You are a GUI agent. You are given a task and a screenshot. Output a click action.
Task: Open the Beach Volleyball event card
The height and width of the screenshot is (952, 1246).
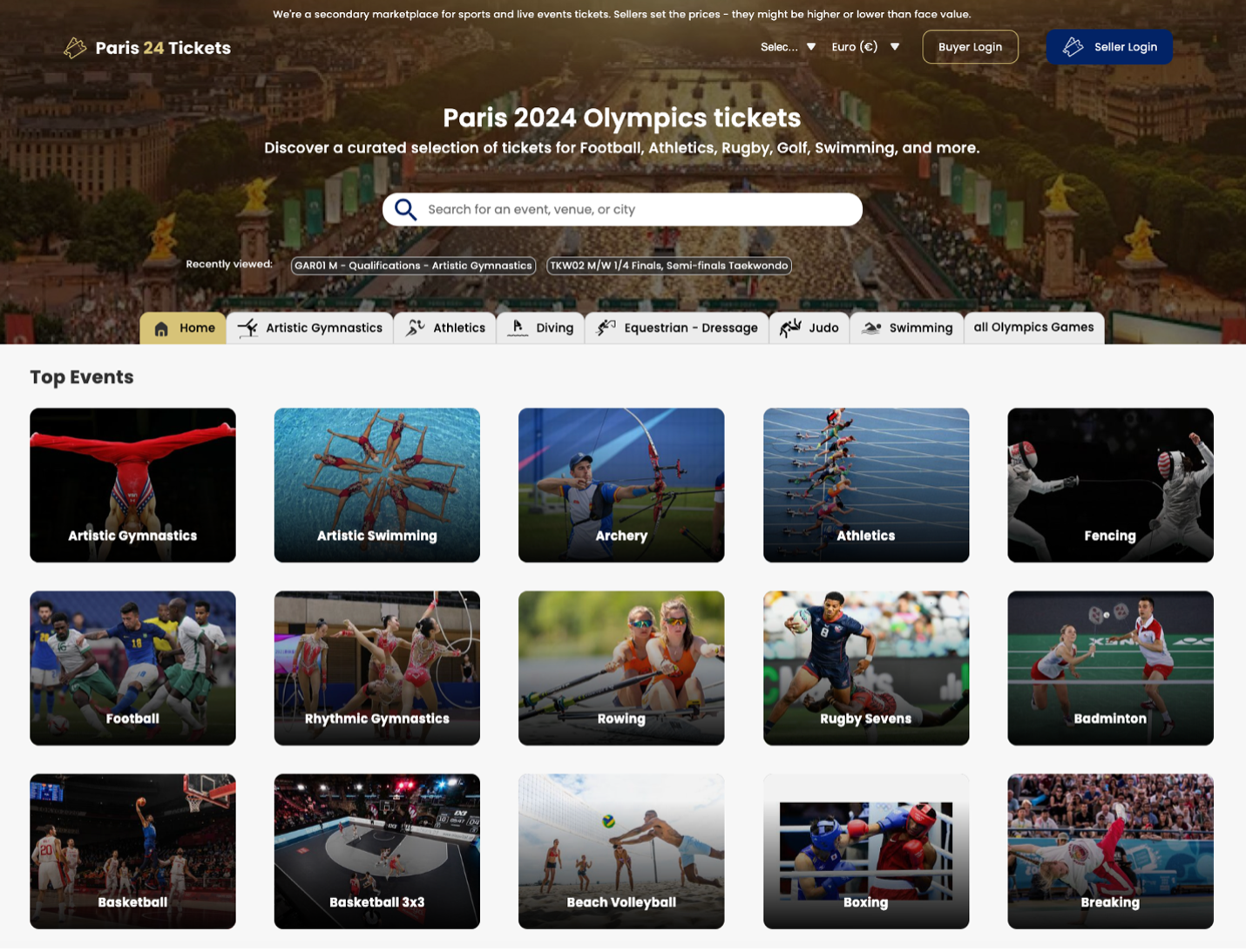coord(621,851)
